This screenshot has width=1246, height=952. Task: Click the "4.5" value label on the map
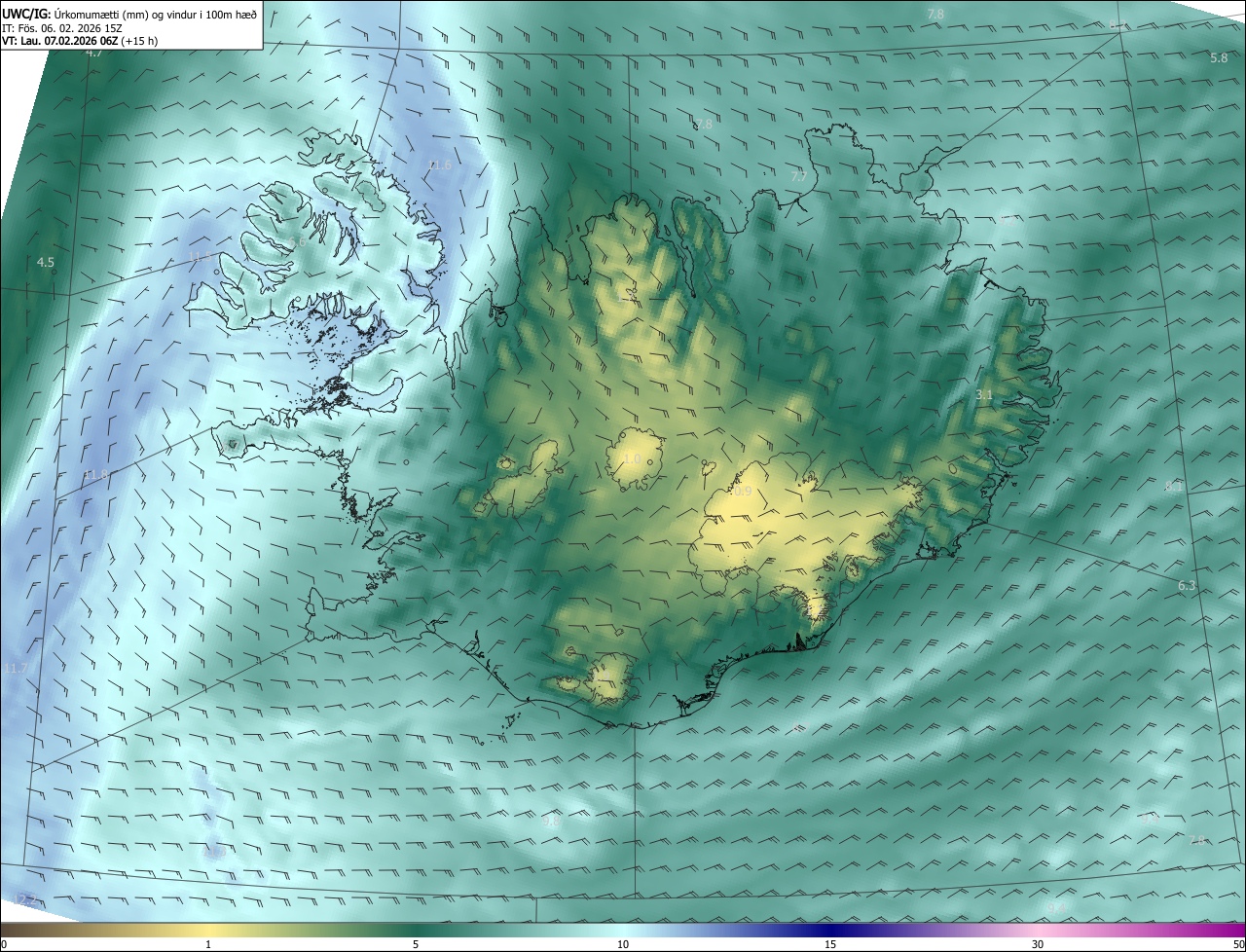click(x=45, y=263)
